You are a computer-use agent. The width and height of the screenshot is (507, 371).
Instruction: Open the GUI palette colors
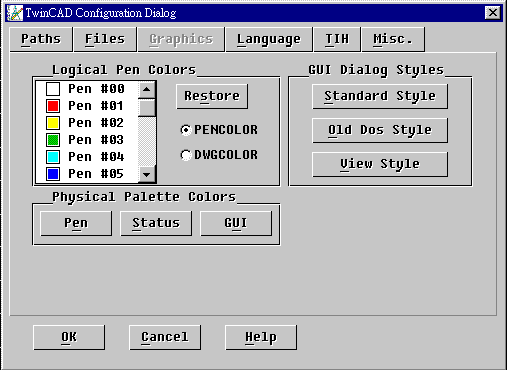click(x=236, y=223)
